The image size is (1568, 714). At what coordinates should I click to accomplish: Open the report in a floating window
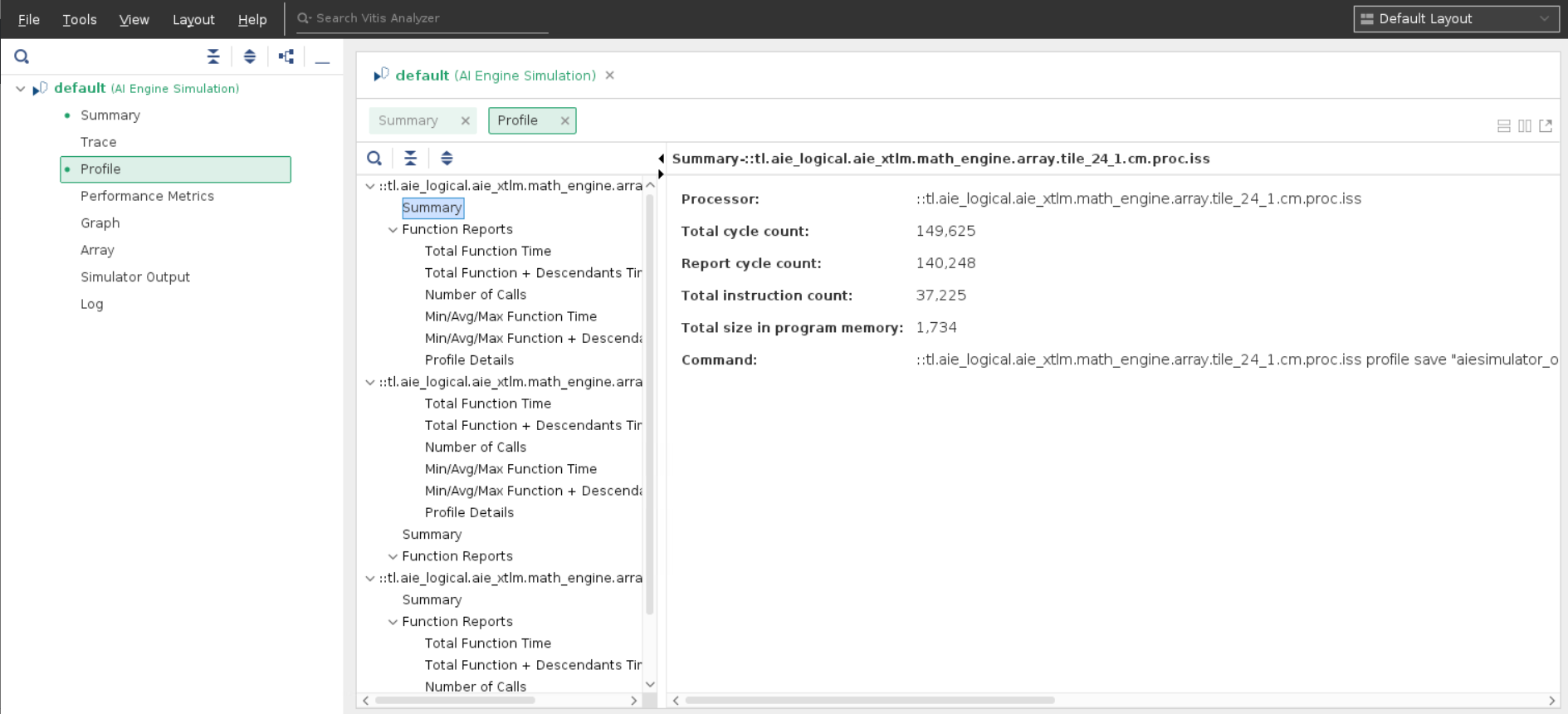(x=1546, y=126)
